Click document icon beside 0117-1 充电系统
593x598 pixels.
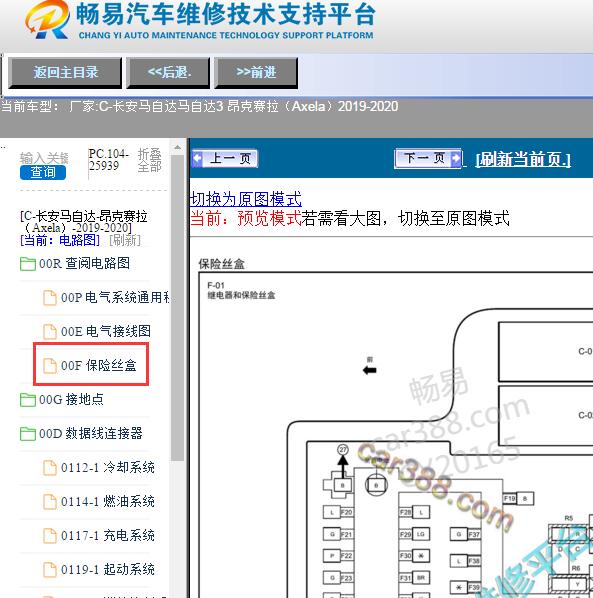tap(50, 536)
